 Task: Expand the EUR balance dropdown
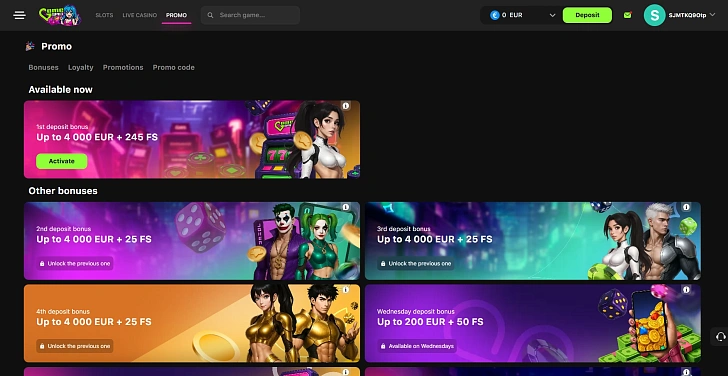tap(552, 15)
